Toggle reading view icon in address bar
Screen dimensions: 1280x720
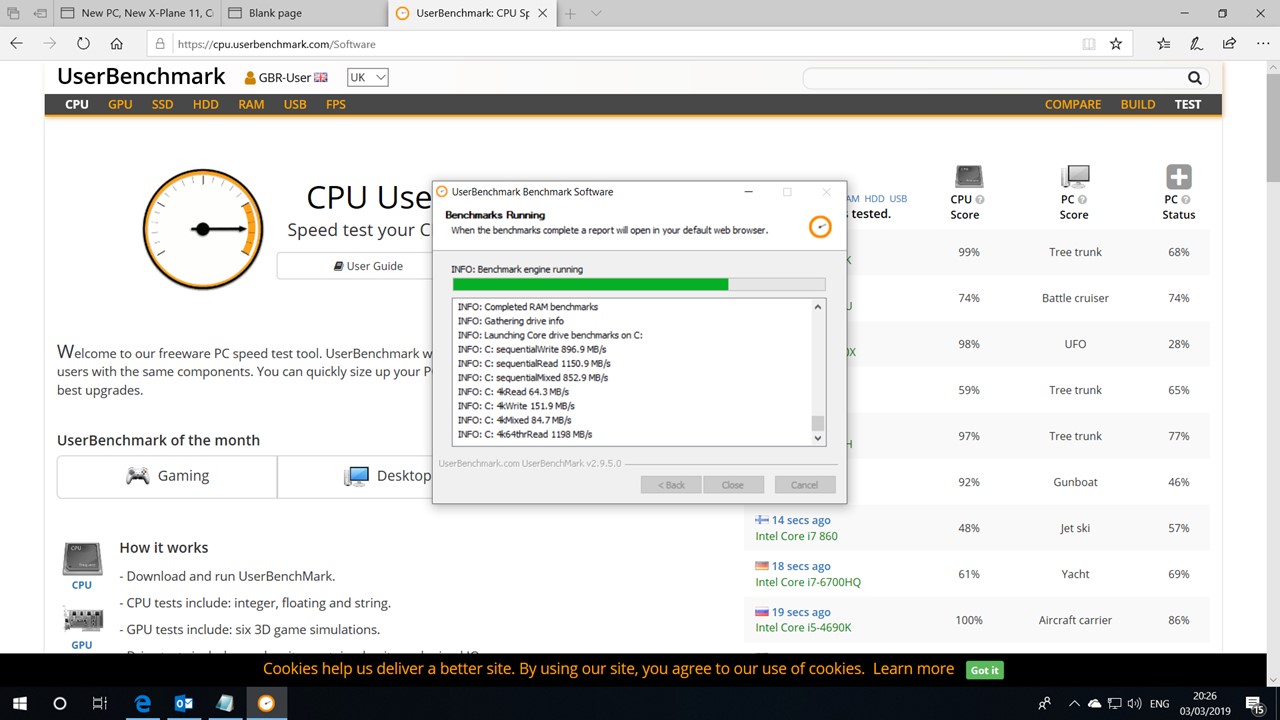tap(1089, 44)
